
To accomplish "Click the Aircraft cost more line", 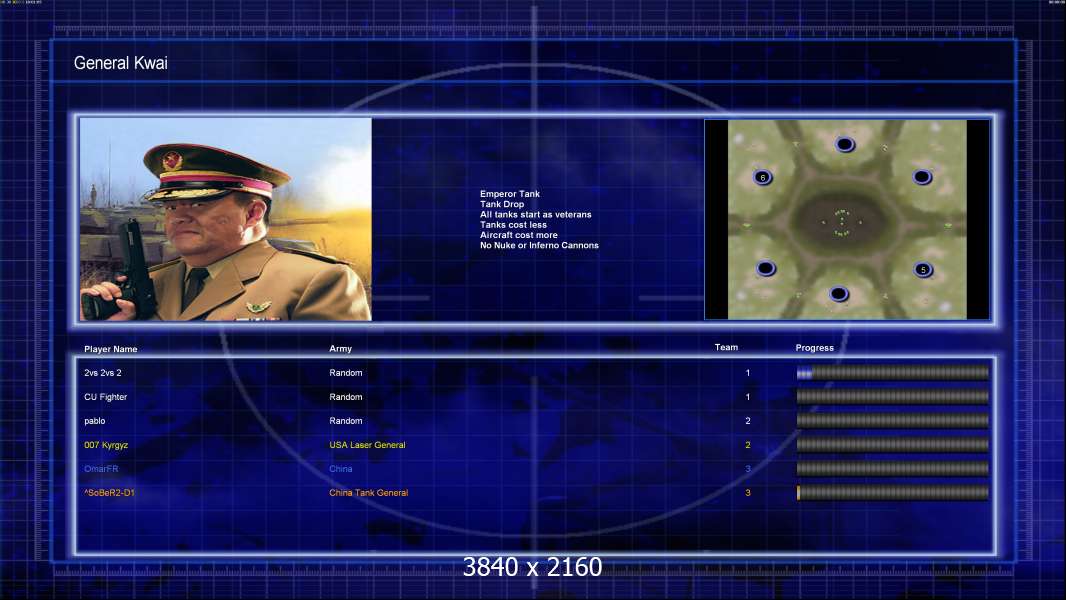I will click(519, 235).
